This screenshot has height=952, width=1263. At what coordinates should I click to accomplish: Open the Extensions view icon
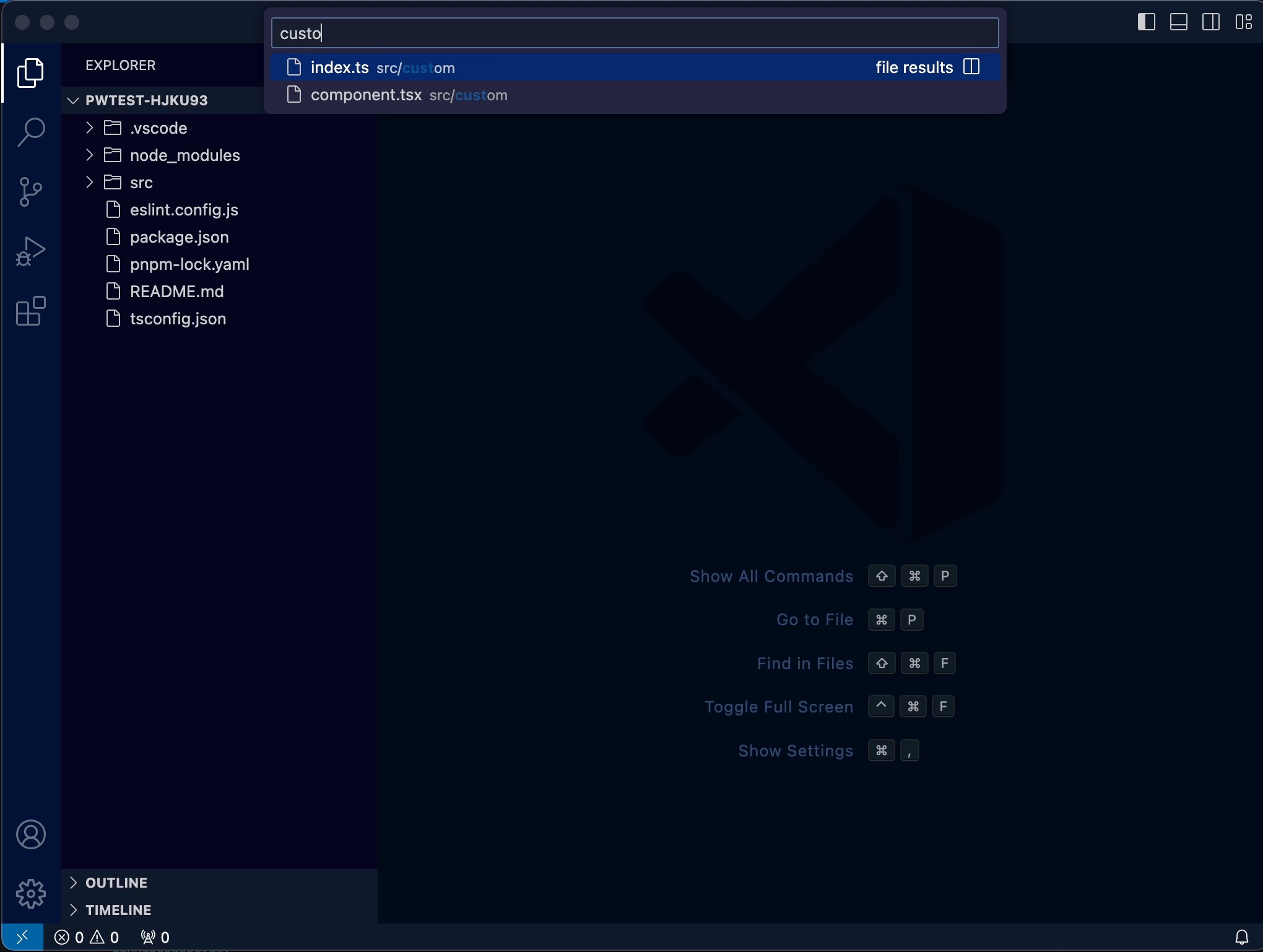(31, 311)
